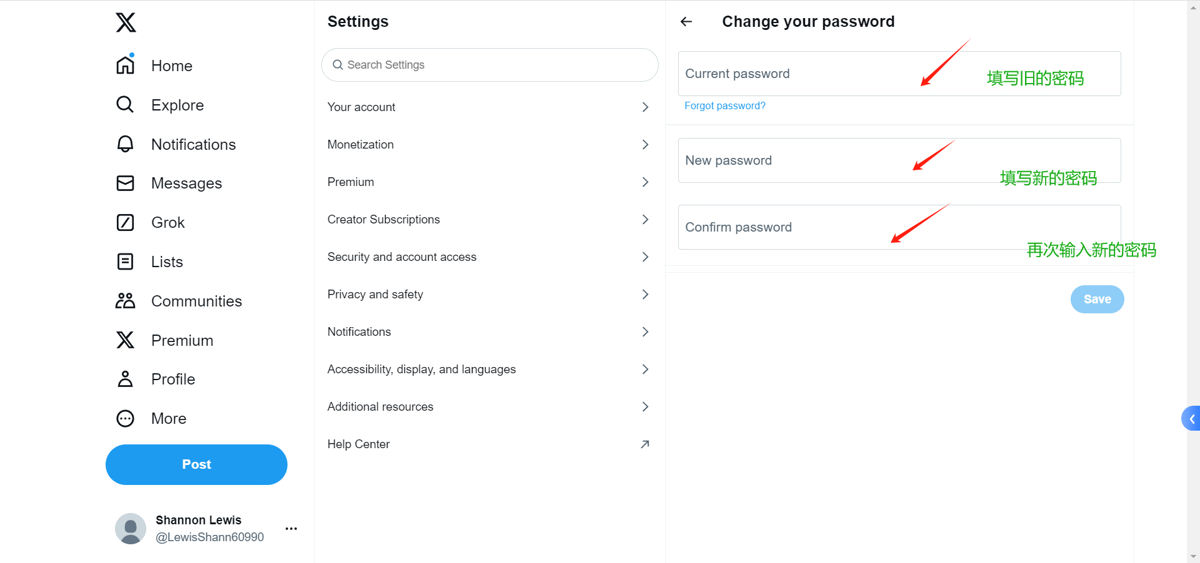Expand Security and account access chevron
The image size is (1200, 563).
pos(645,257)
